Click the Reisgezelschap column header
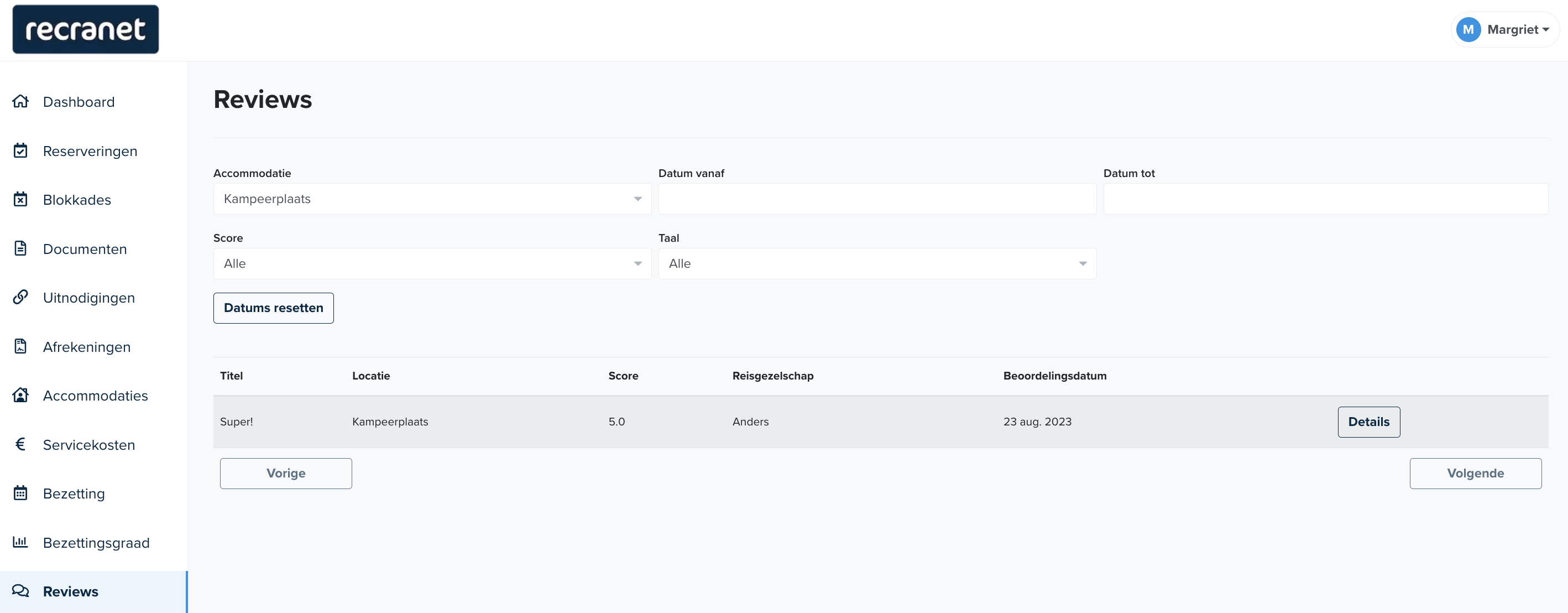1568x613 pixels. pos(772,375)
